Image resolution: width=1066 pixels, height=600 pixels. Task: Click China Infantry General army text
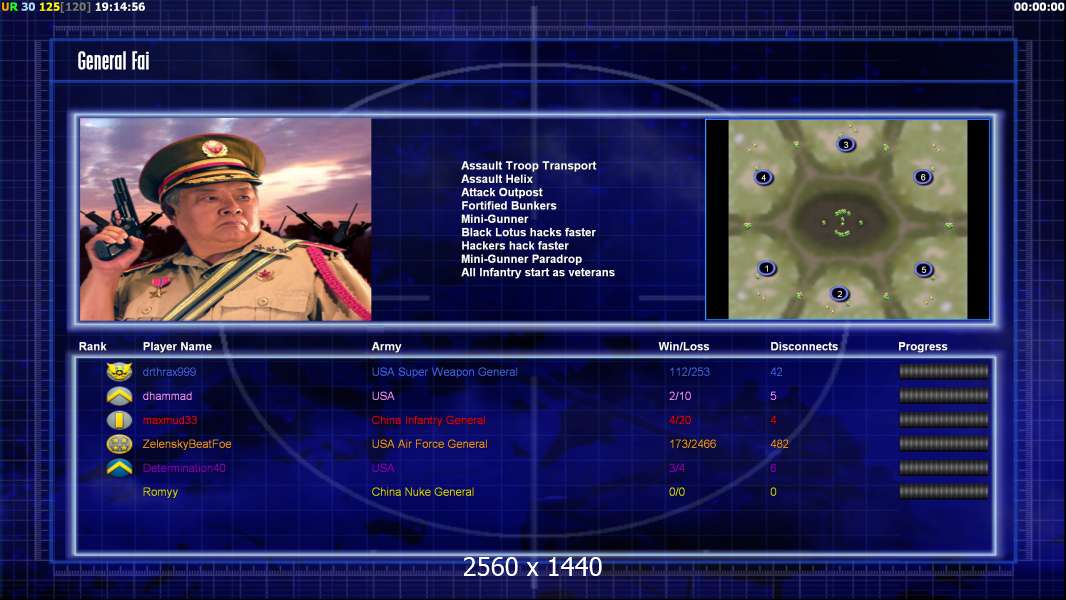(428, 420)
